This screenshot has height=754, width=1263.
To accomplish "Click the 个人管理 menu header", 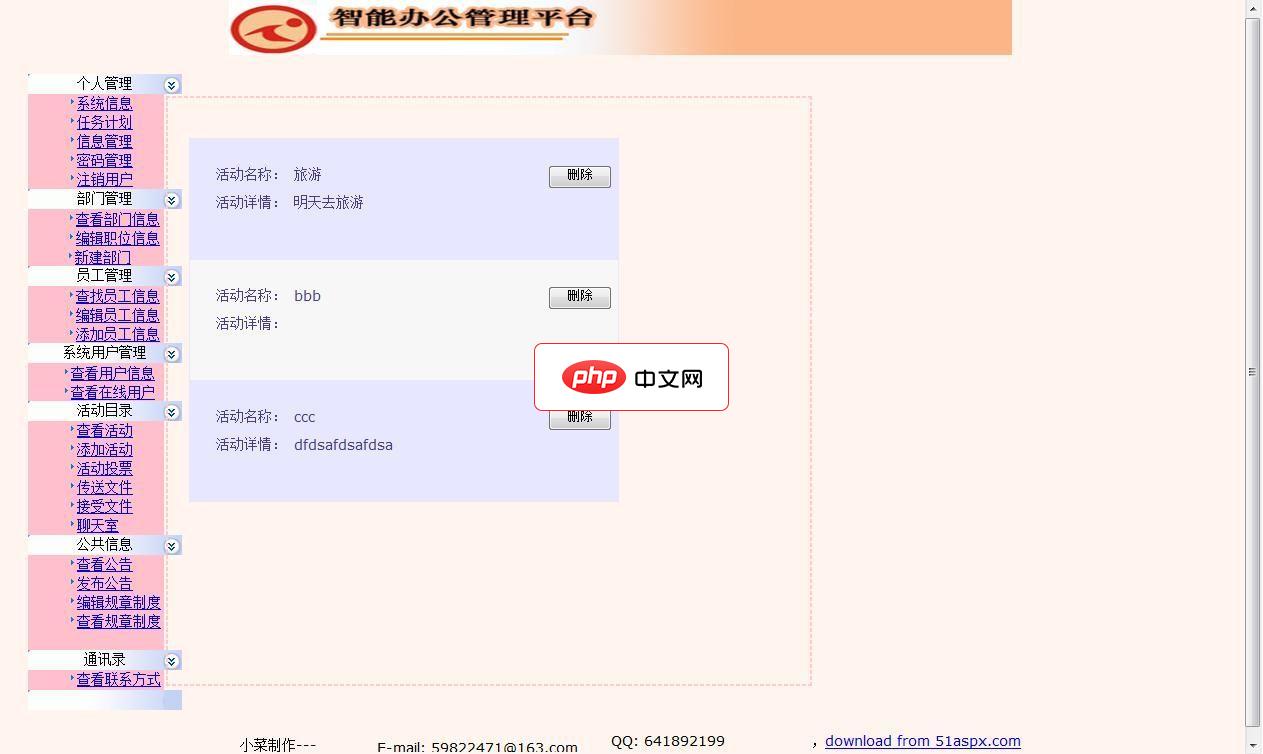I will tap(104, 84).
